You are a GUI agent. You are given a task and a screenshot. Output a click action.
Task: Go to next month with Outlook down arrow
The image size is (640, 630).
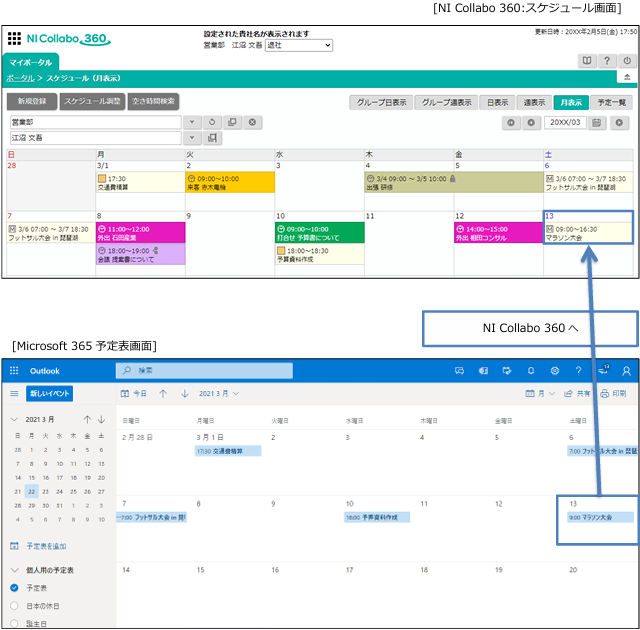click(184, 393)
